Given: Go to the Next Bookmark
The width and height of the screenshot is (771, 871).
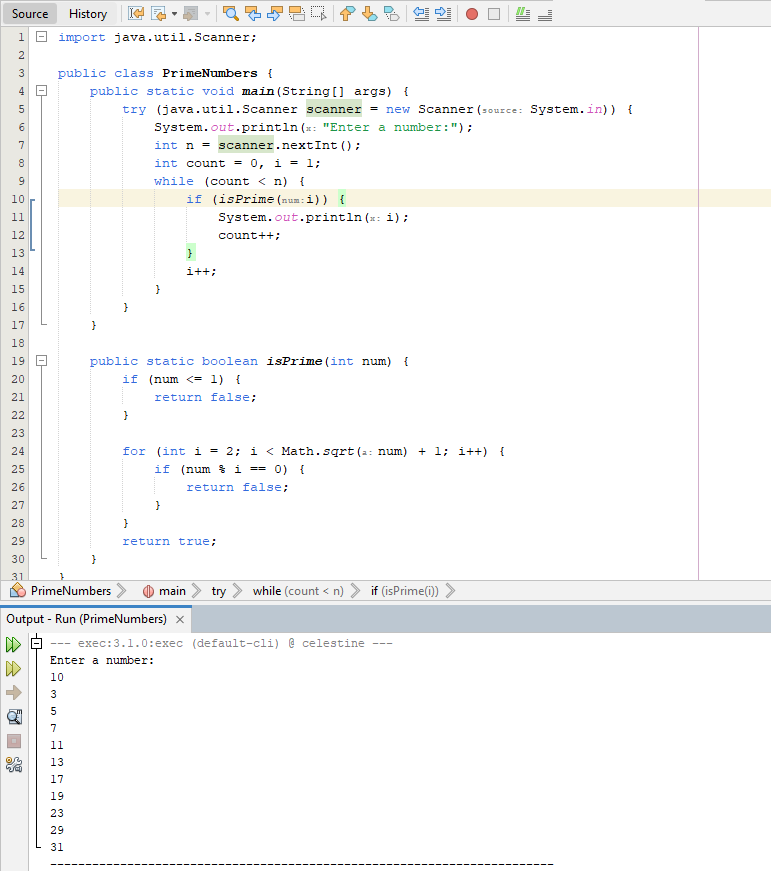Looking at the screenshot, I should pyautogui.click(x=369, y=13).
